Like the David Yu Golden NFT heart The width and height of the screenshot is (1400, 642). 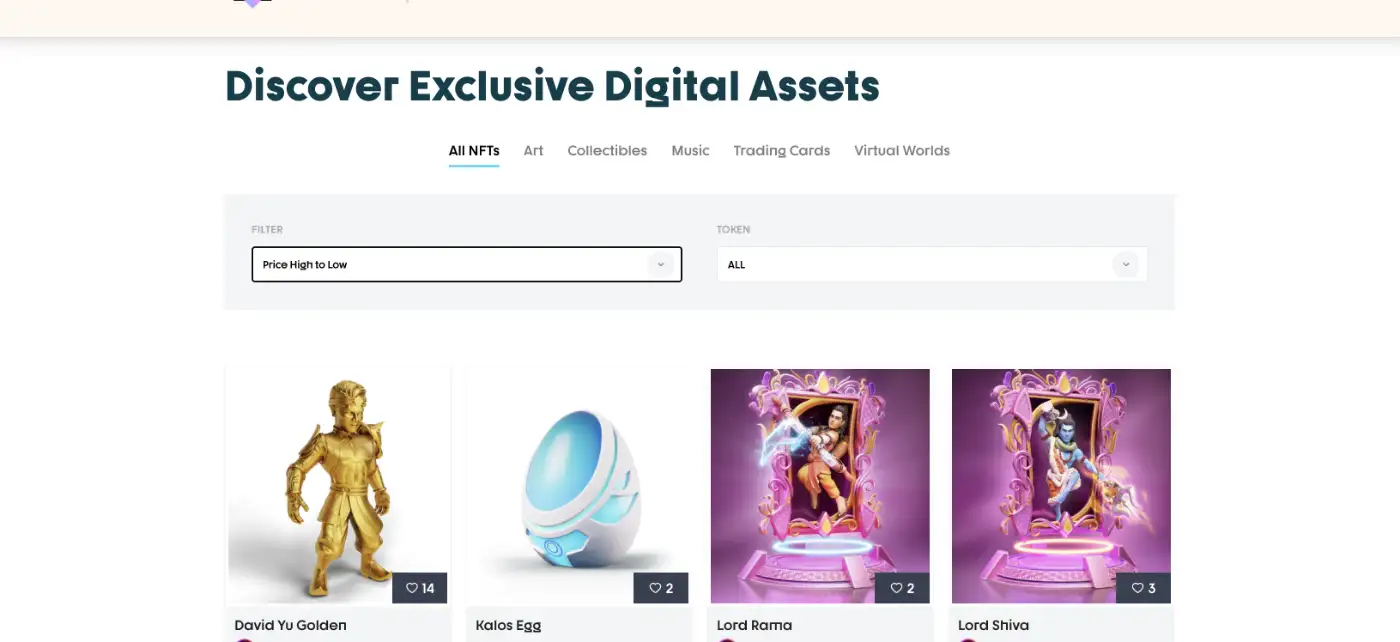pyautogui.click(x=412, y=588)
